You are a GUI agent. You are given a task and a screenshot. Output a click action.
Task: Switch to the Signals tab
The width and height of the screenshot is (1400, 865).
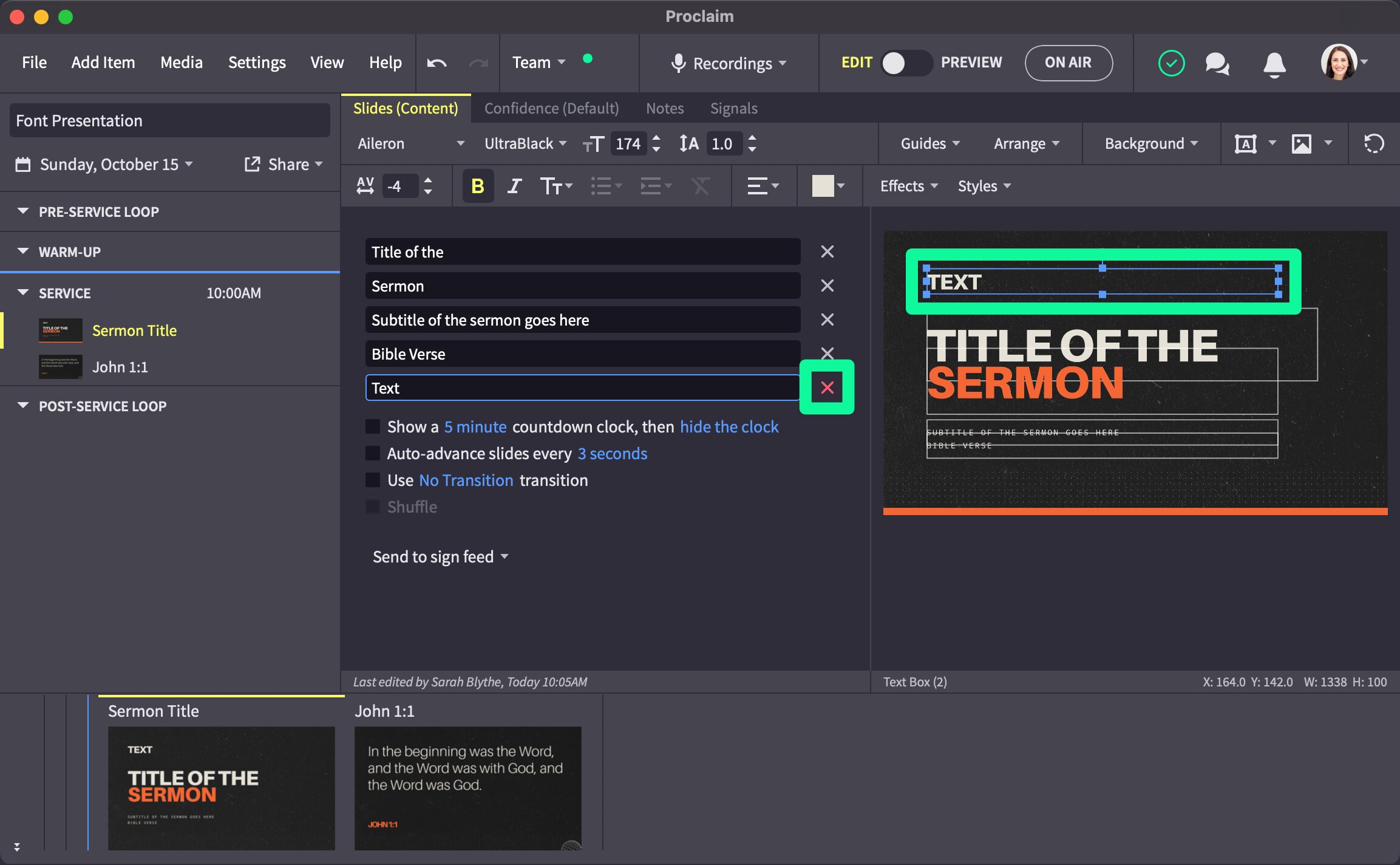pos(733,108)
